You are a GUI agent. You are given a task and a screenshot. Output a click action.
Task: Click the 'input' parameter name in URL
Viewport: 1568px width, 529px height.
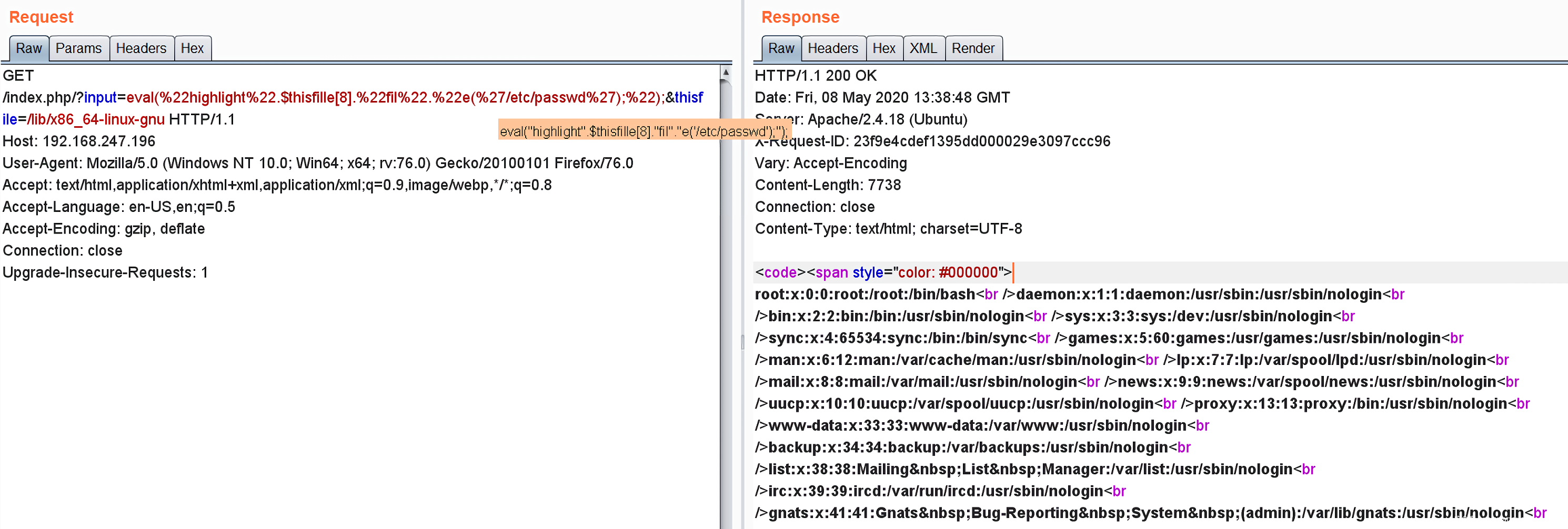pyautogui.click(x=100, y=97)
